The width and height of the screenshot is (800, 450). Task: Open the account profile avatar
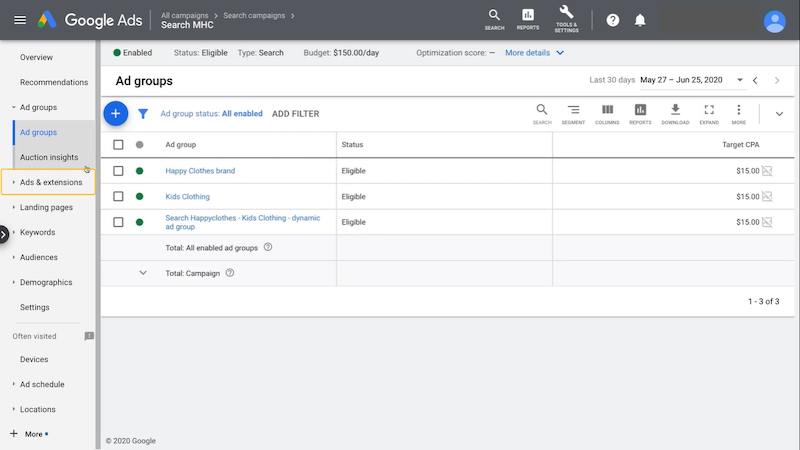point(774,21)
